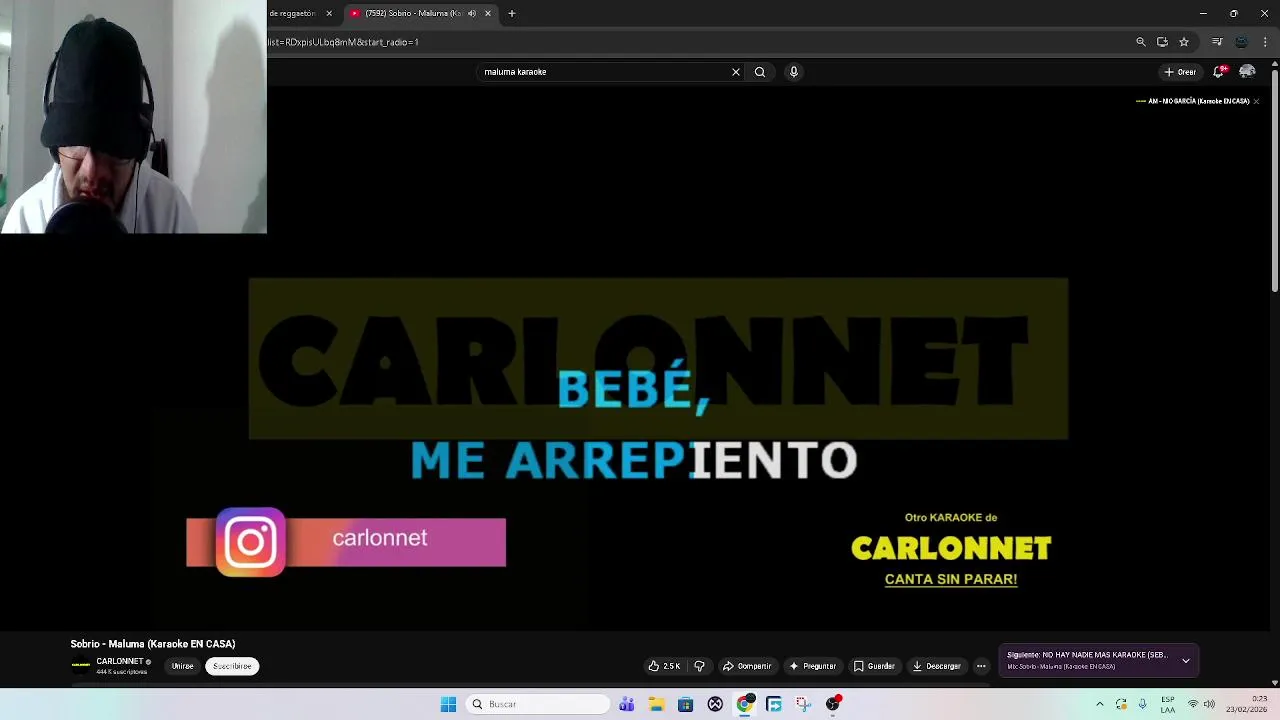1280x720 pixels.
Task: Open the browser zoom magnifier icon
Action: pyautogui.click(x=1141, y=42)
